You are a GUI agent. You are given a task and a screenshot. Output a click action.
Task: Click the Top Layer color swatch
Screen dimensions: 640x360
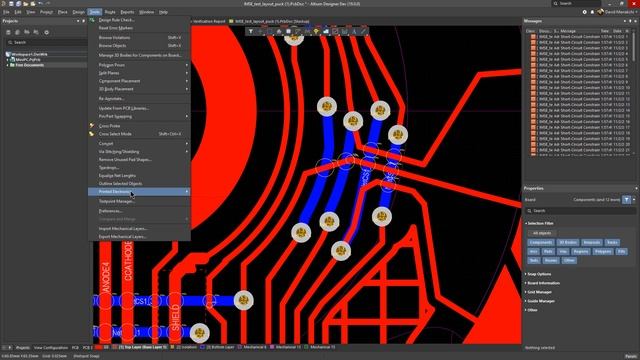pos(116,347)
